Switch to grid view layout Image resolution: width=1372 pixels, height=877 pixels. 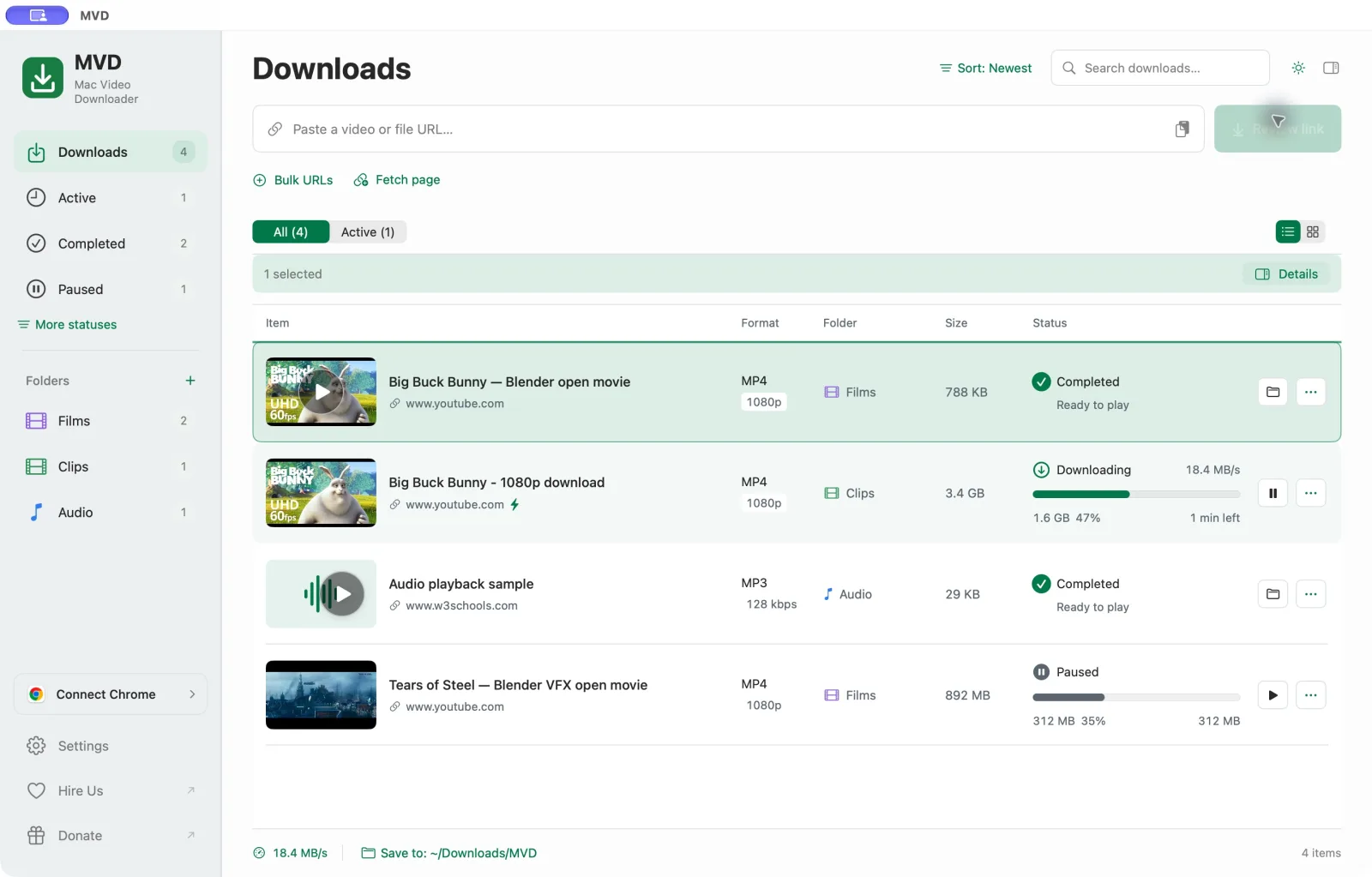(1313, 231)
